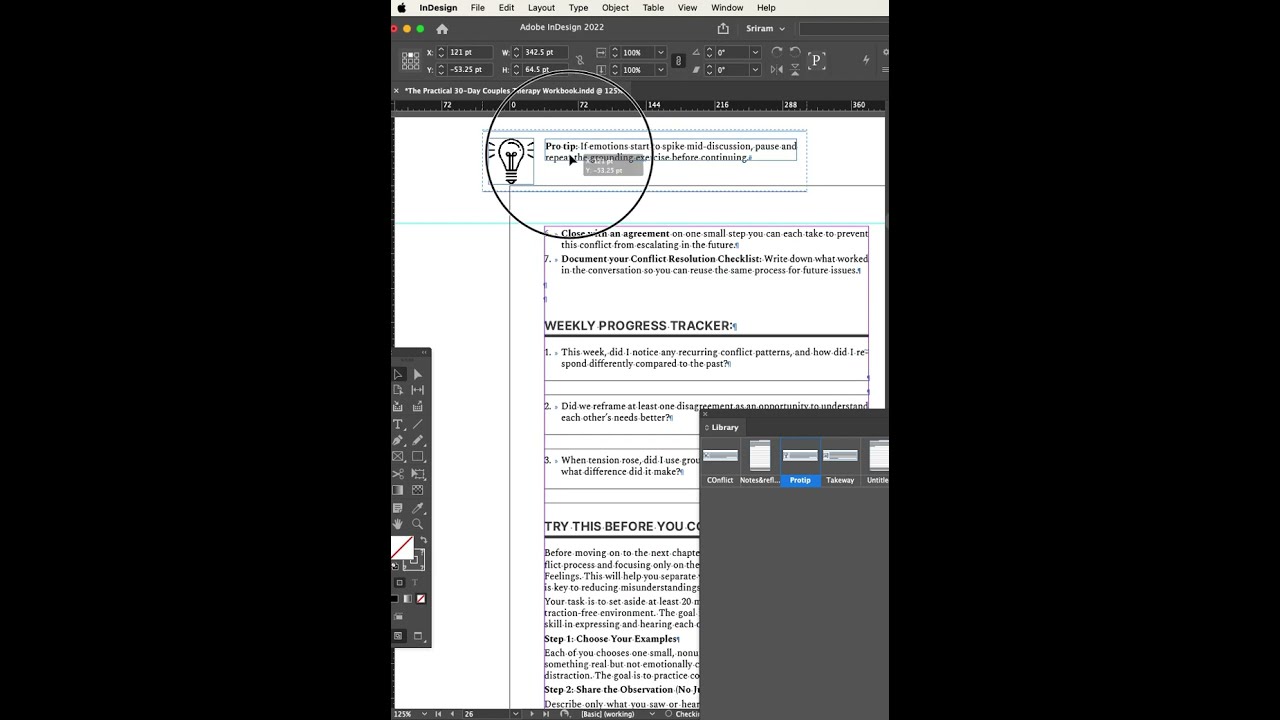Screen dimensions: 1280x720
Task: Select the Gradient Swatch tool
Action: [x=398, y=490]
